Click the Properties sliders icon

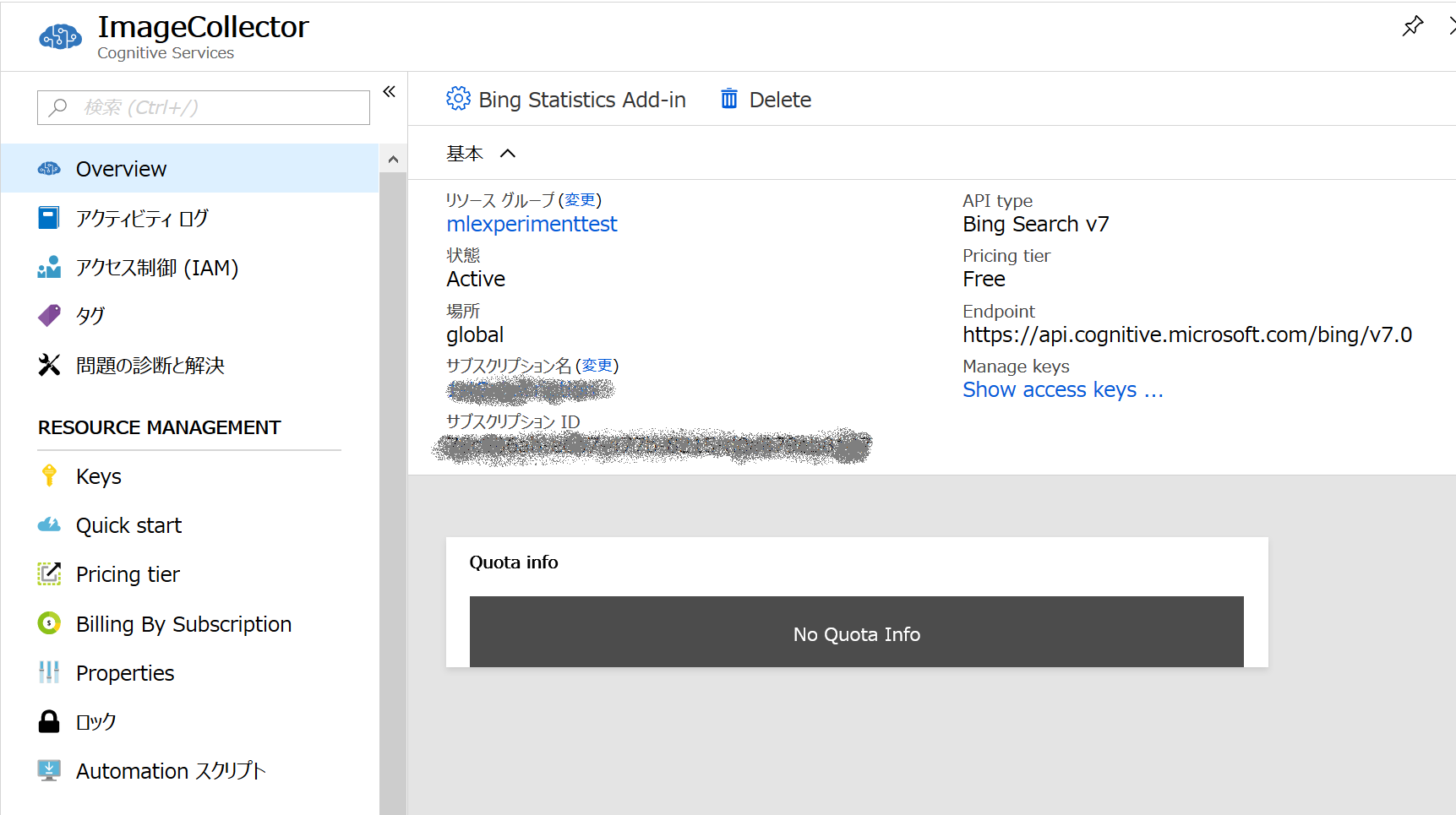click(49, 673)
